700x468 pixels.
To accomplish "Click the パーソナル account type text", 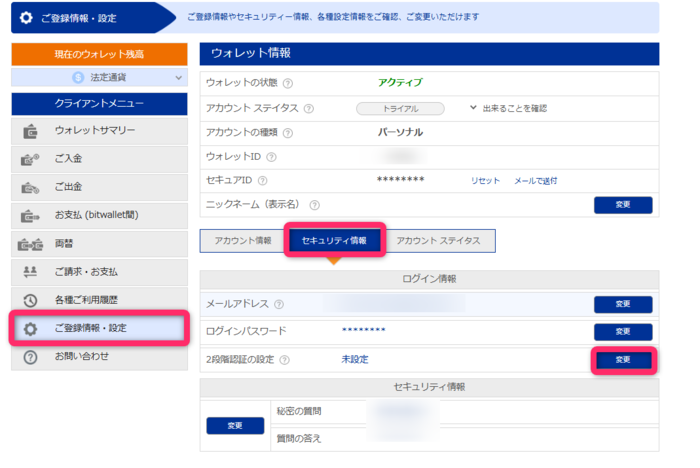I will 400,133.
